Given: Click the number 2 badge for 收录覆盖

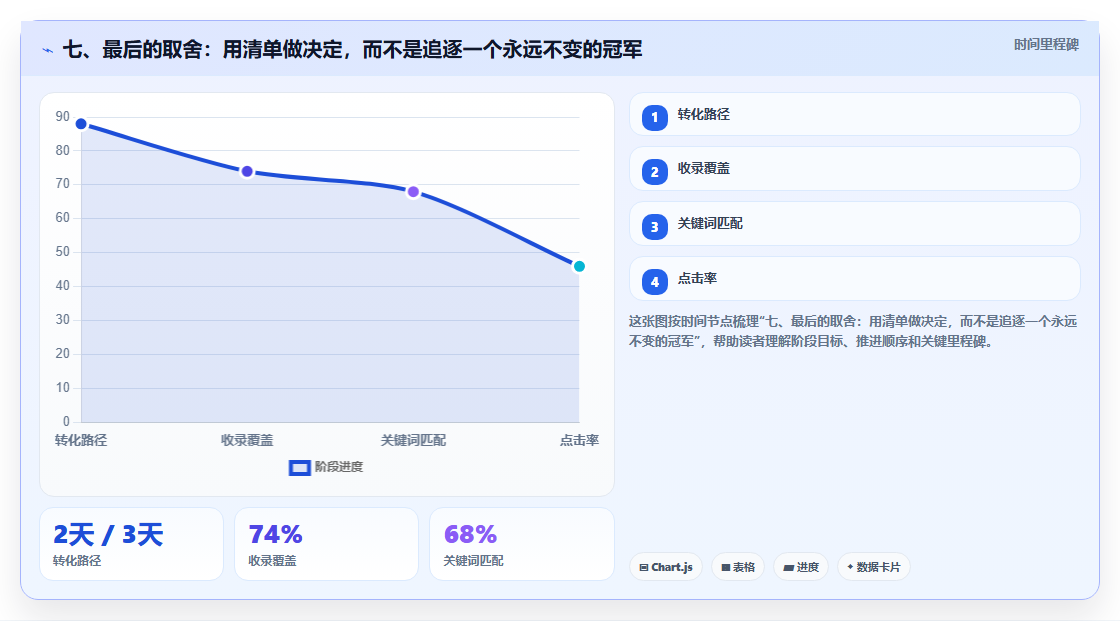Looking at the screenshot, I should click(654, 172).
